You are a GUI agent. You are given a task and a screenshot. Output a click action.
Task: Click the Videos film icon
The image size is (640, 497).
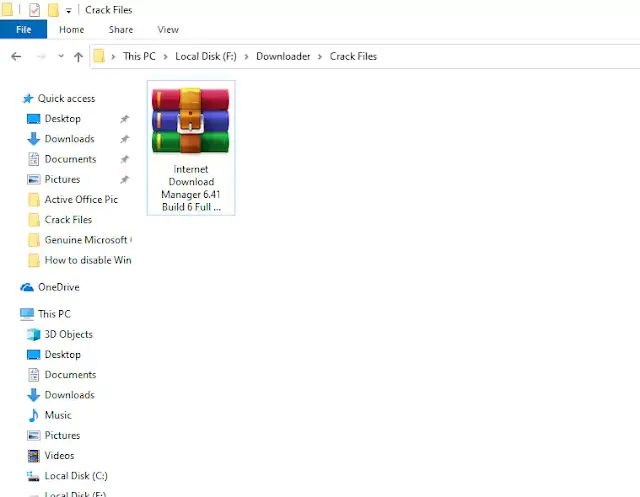point(33,456)
